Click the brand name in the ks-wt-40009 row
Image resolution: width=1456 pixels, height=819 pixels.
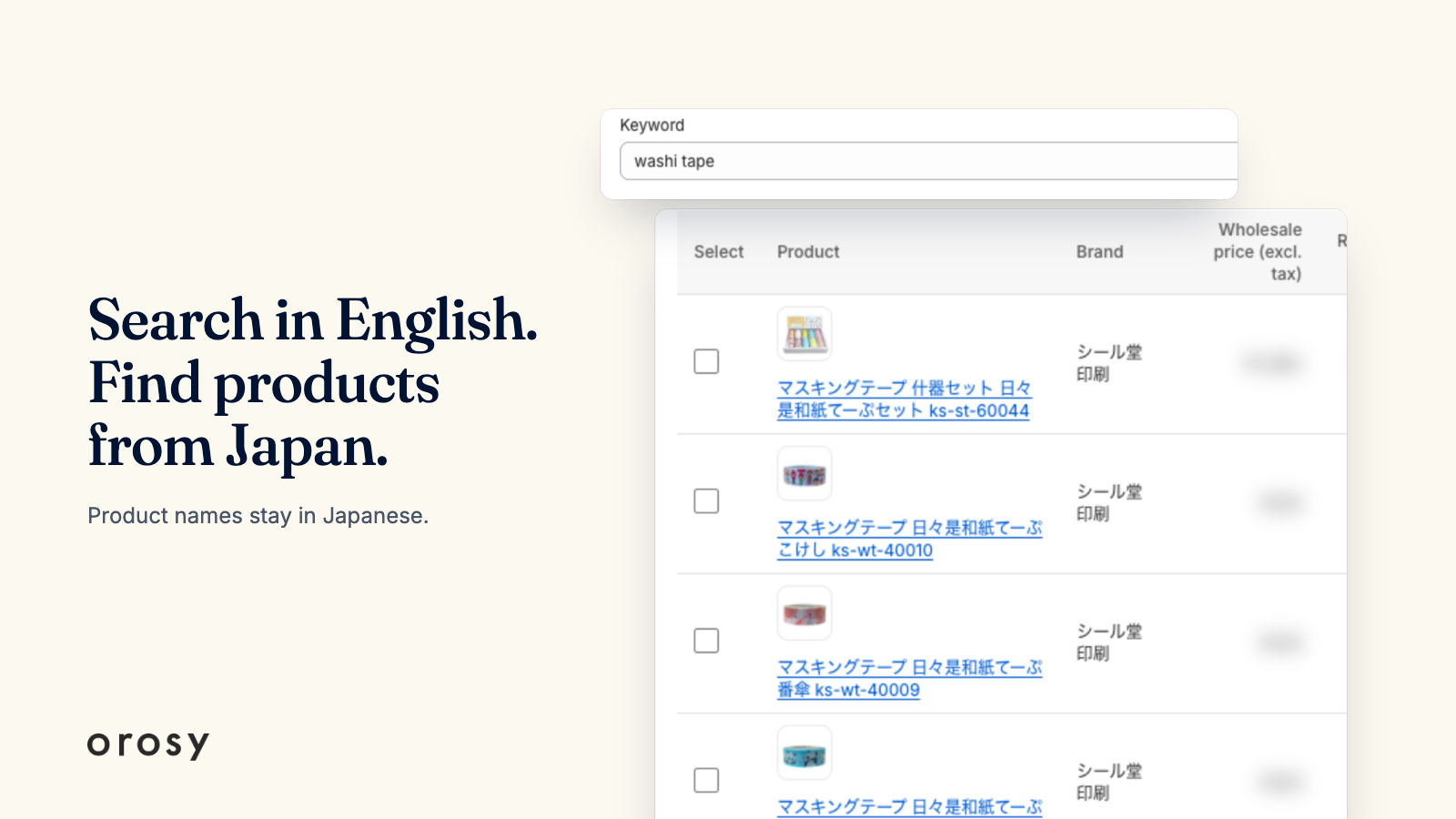point(1108,642)
